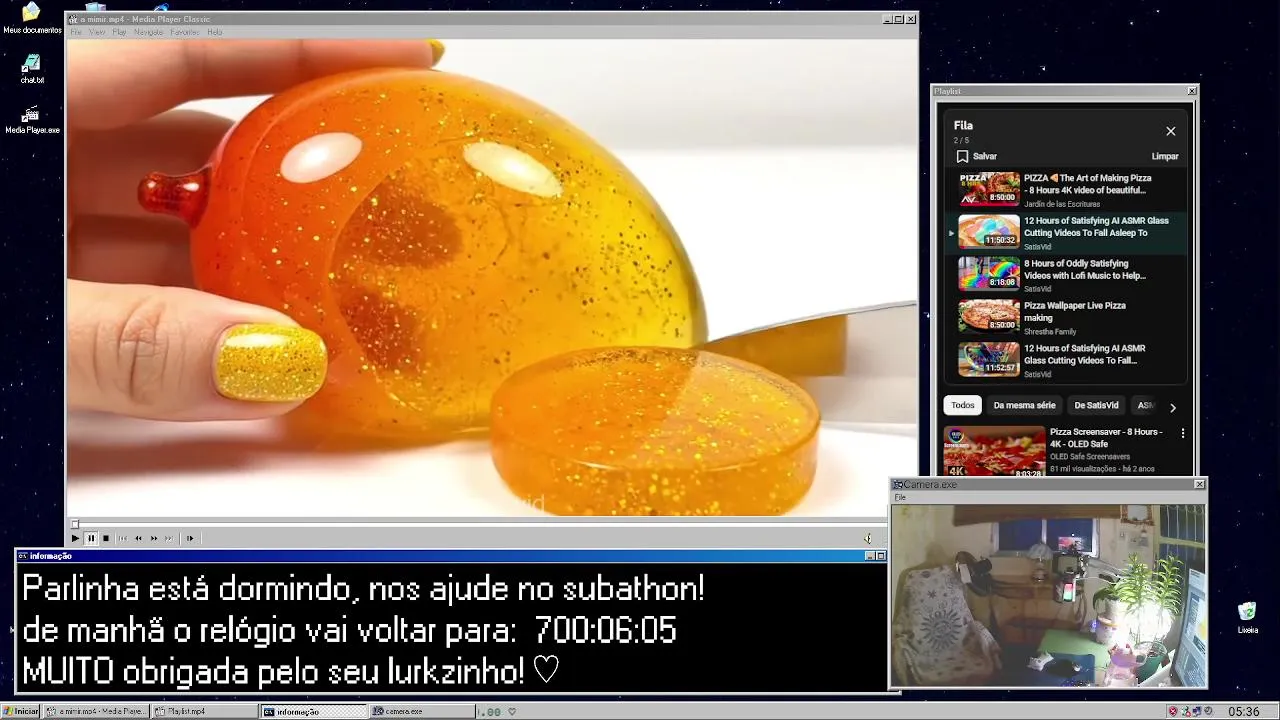Click title 'Pizza Screensaver - 8 Hours - 4K'

1106,438
